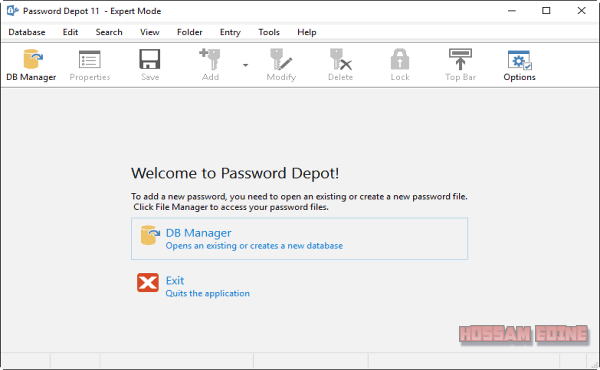Open the Database menu
The image size is (600, 370).
[x=27, y=32]
